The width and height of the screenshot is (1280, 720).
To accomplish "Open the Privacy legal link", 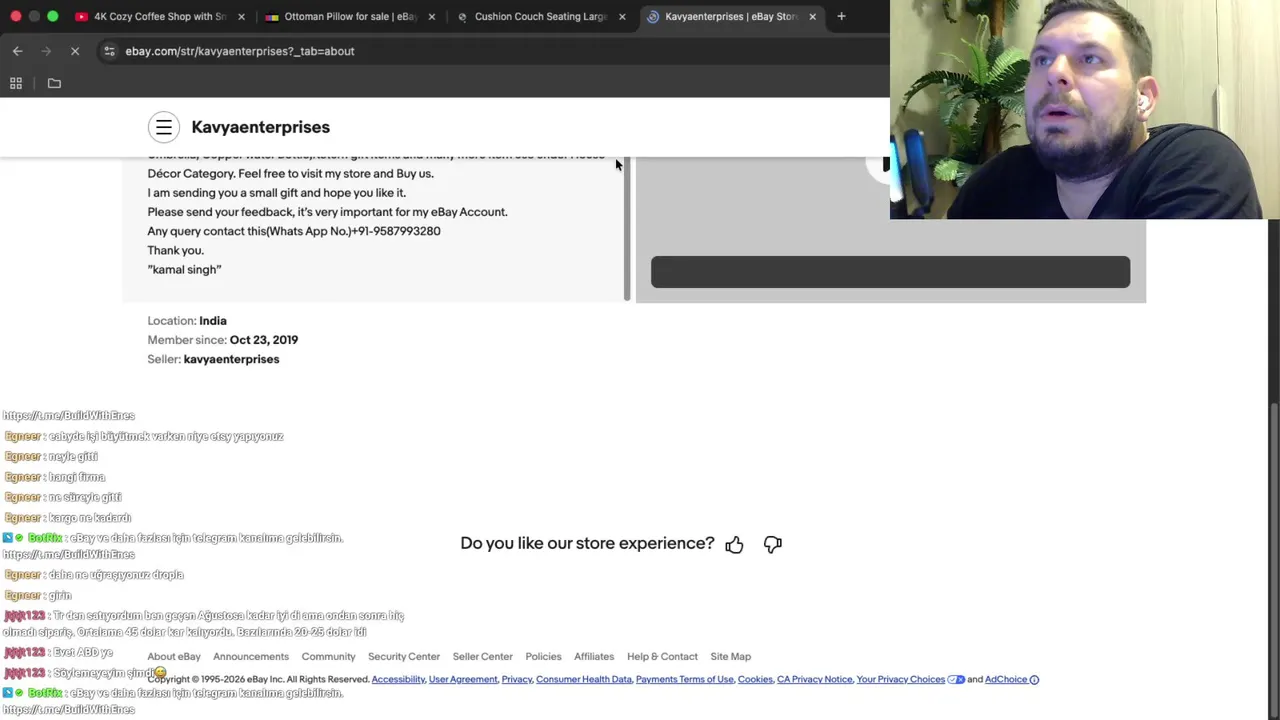I will click(x=516, y=680).
